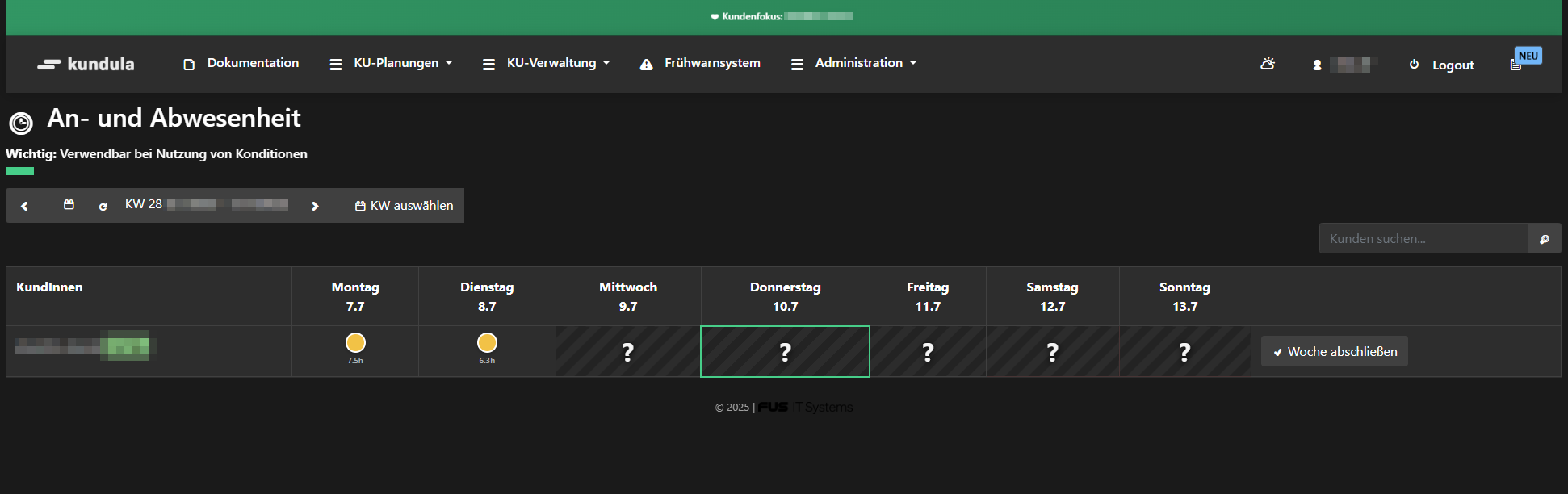Open the Dokumentation menu item
1568x494 pixels.
tap(242, 63)
